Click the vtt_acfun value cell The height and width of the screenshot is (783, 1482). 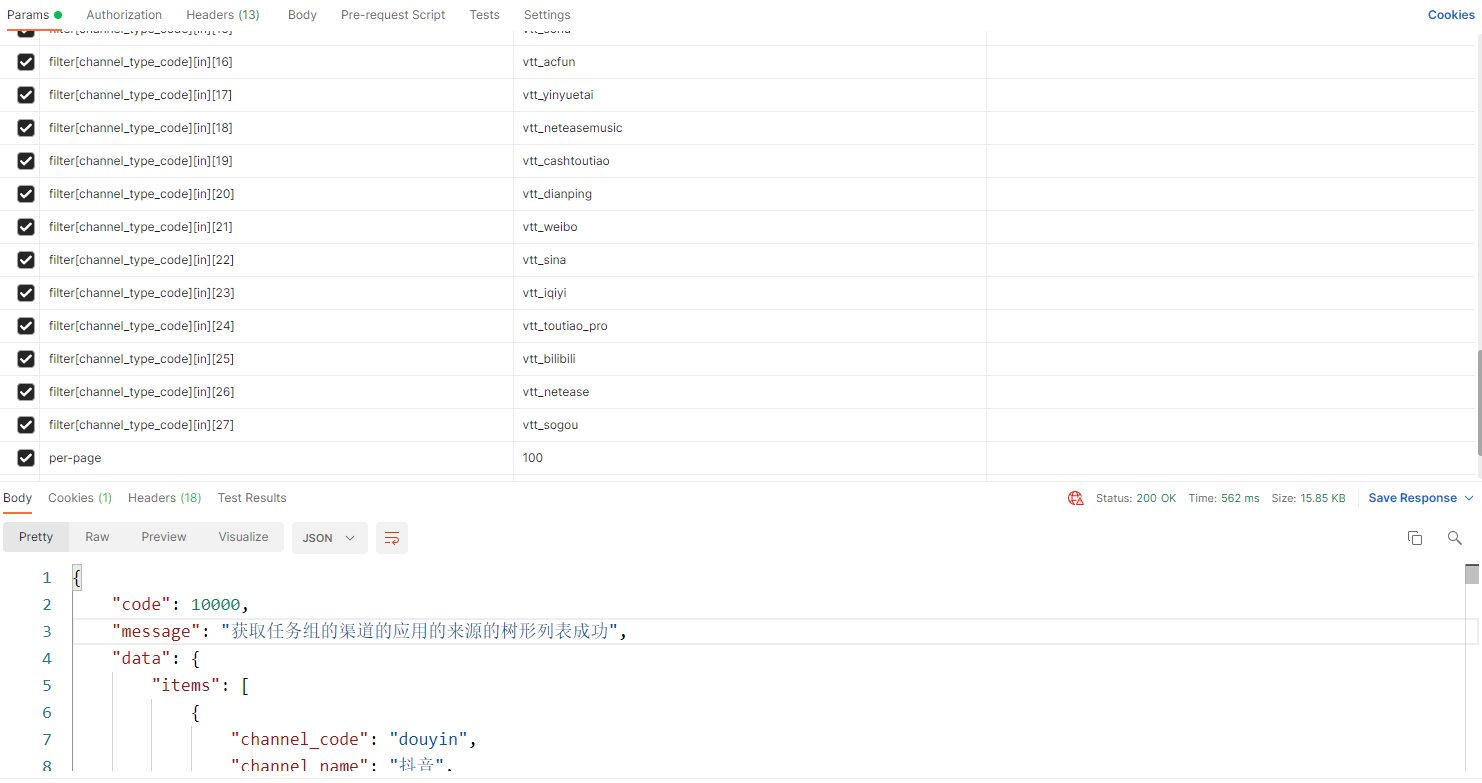749,62
